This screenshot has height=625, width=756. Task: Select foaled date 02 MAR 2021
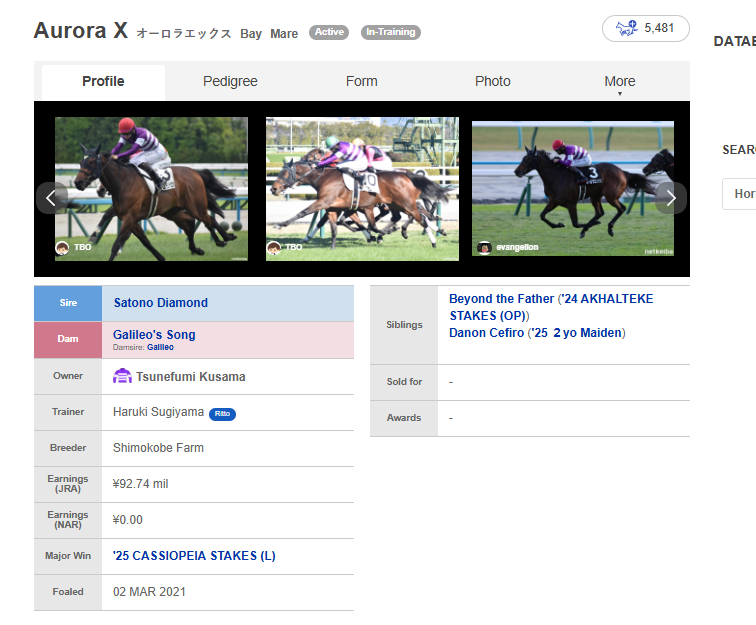(149, 592)
